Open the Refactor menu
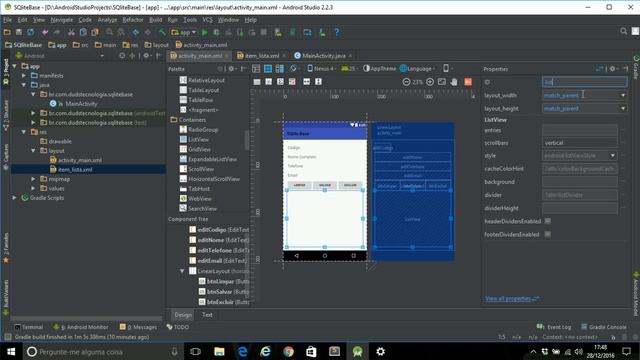This screenshot has height=360, width=640. (x=133, y=20)
